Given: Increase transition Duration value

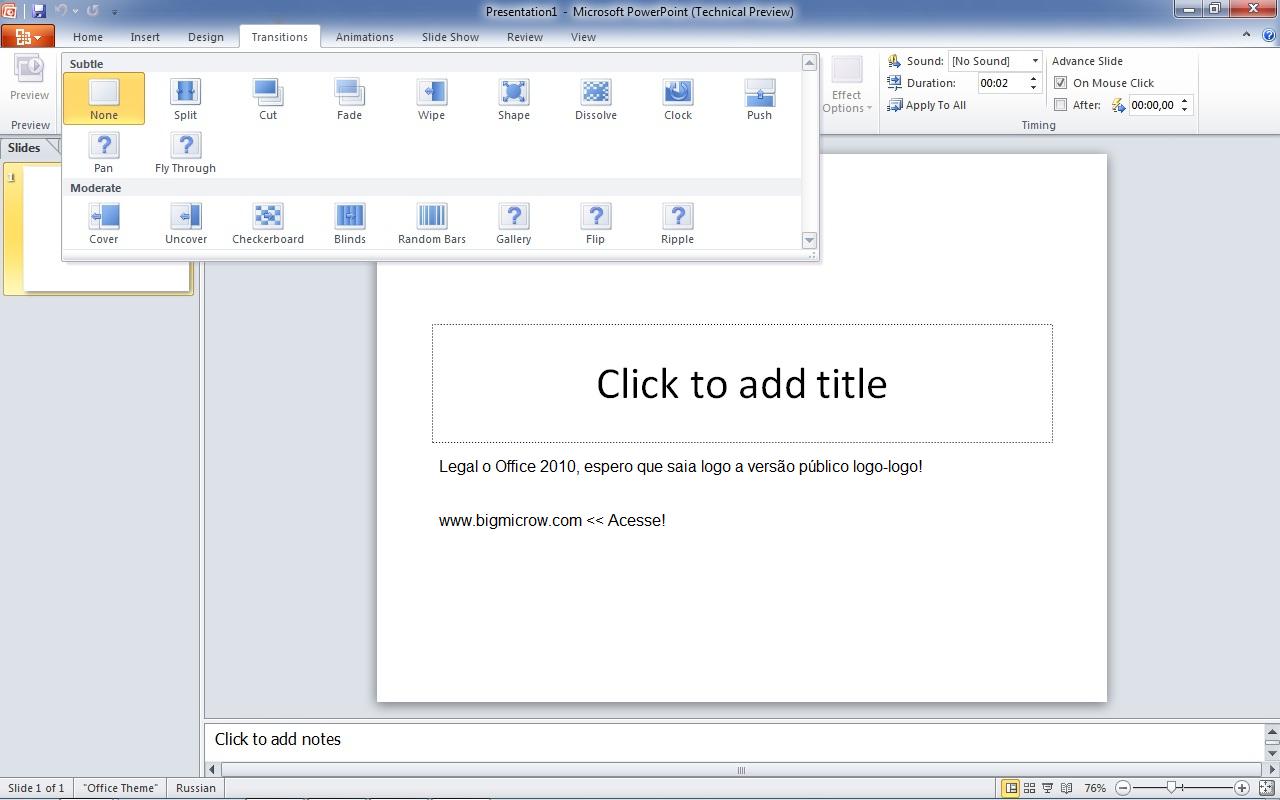Looking at the screenshot, I should [1033, 79].
